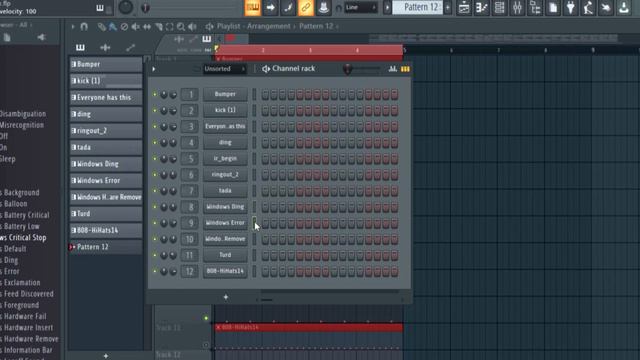Activate multilink to controllers icon
This screenshot has width=640, height=360.
click(324, 7)
